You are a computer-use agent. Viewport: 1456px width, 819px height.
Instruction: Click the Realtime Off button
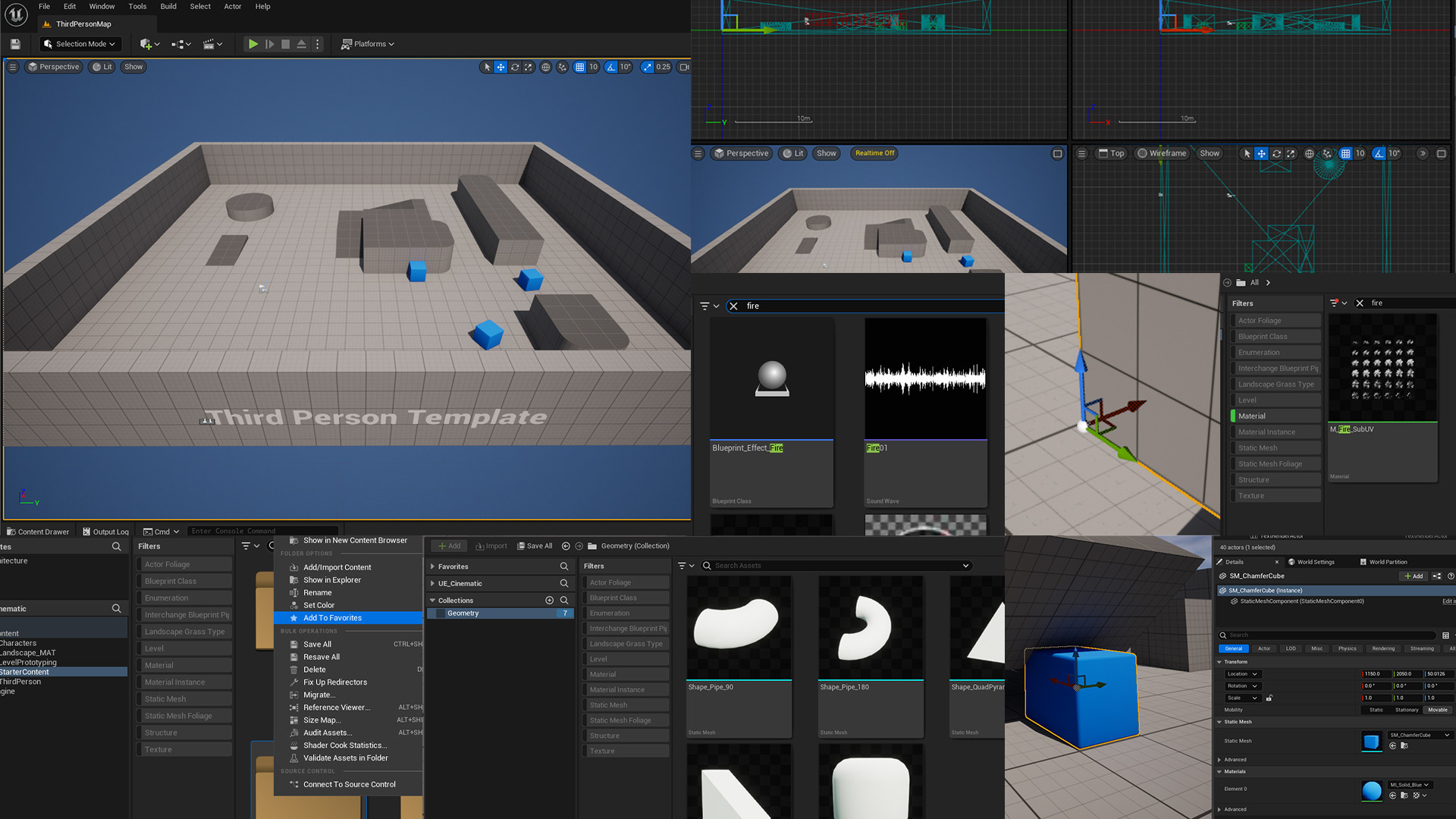[874, 153]
